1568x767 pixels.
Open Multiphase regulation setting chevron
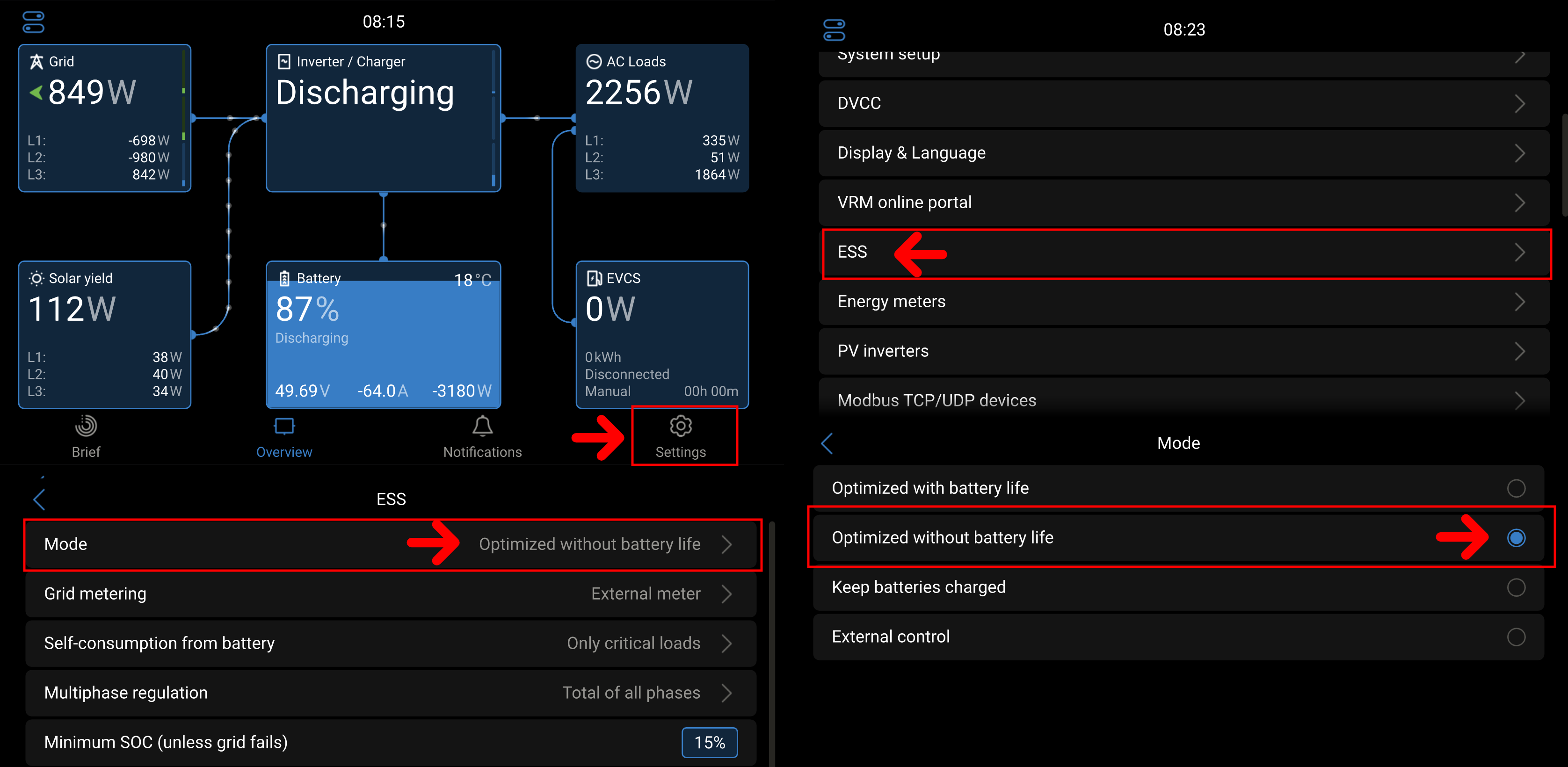(726, 693)
